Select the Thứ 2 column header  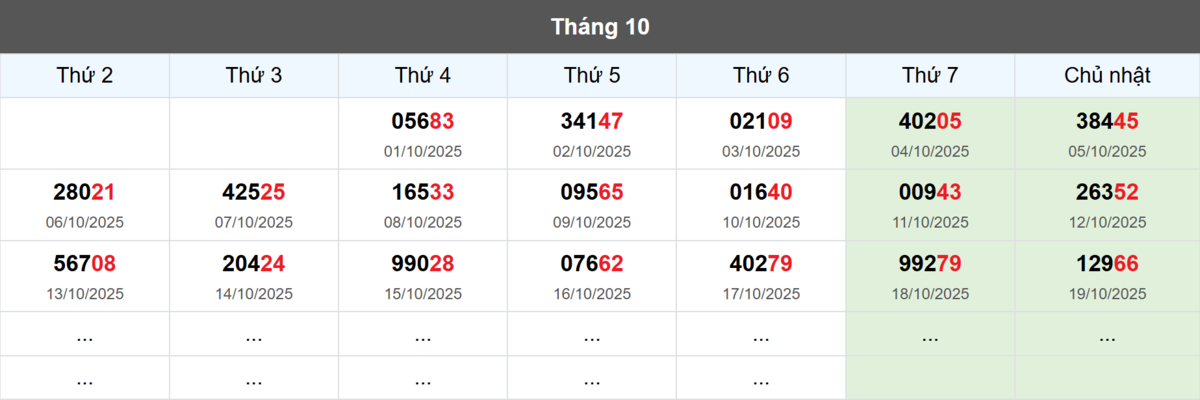point(84,75)
